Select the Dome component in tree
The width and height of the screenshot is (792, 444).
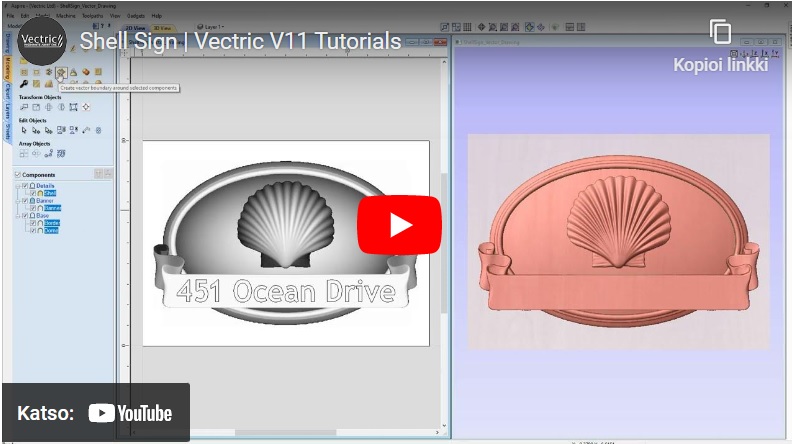point(51,230)
